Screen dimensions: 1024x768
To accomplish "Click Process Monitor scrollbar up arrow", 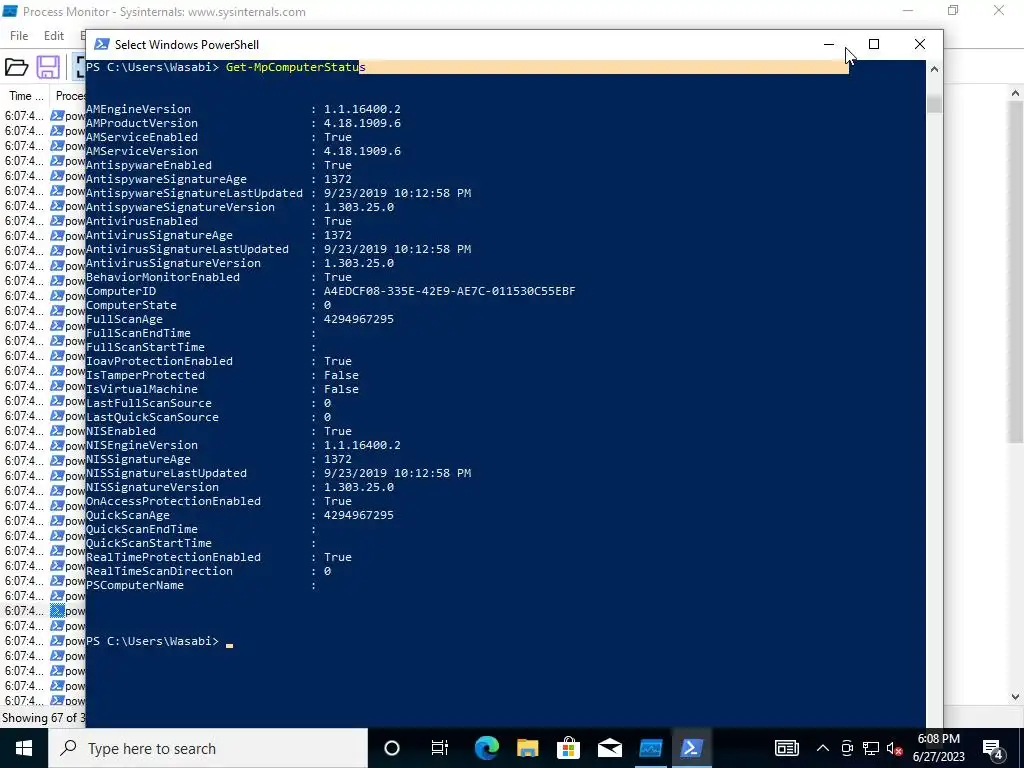I will coord(1016,93).
